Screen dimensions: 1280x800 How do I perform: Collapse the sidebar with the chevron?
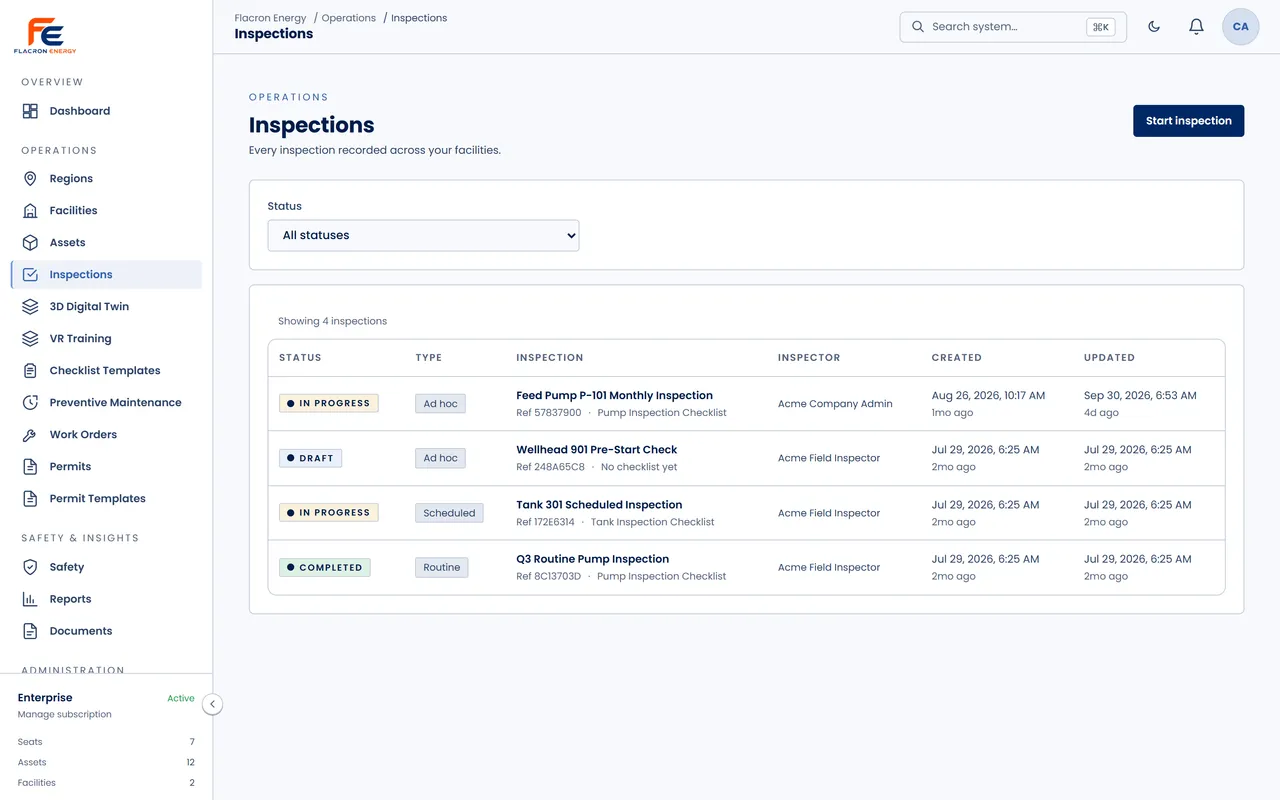pyautogui.click(x=212, y=704)
